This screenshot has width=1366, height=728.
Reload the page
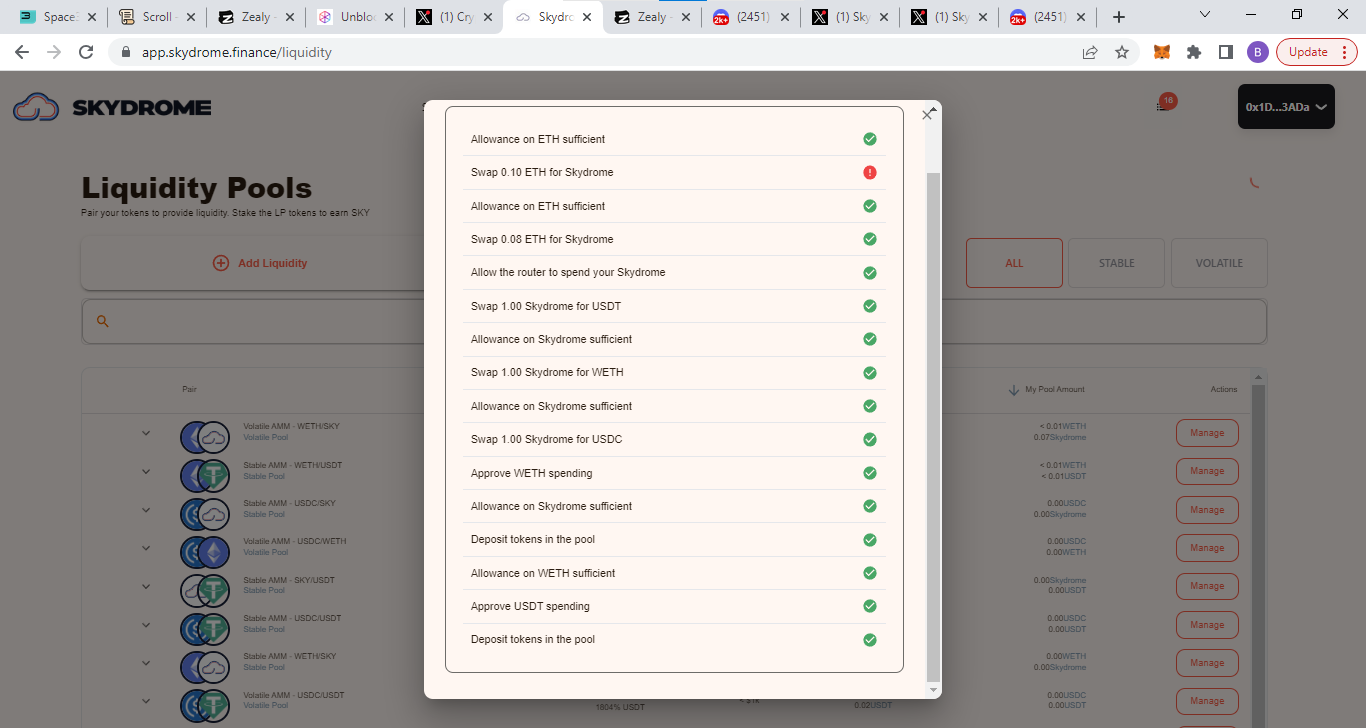point(86,52)
